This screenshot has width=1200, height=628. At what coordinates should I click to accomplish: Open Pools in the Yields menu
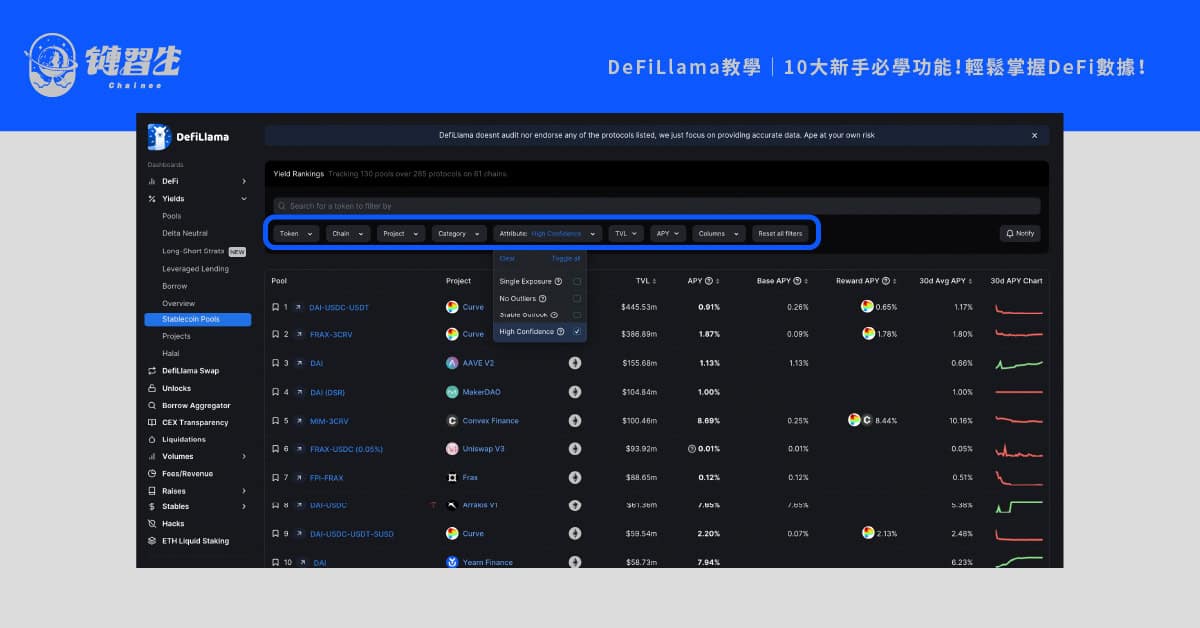point(172,216)
